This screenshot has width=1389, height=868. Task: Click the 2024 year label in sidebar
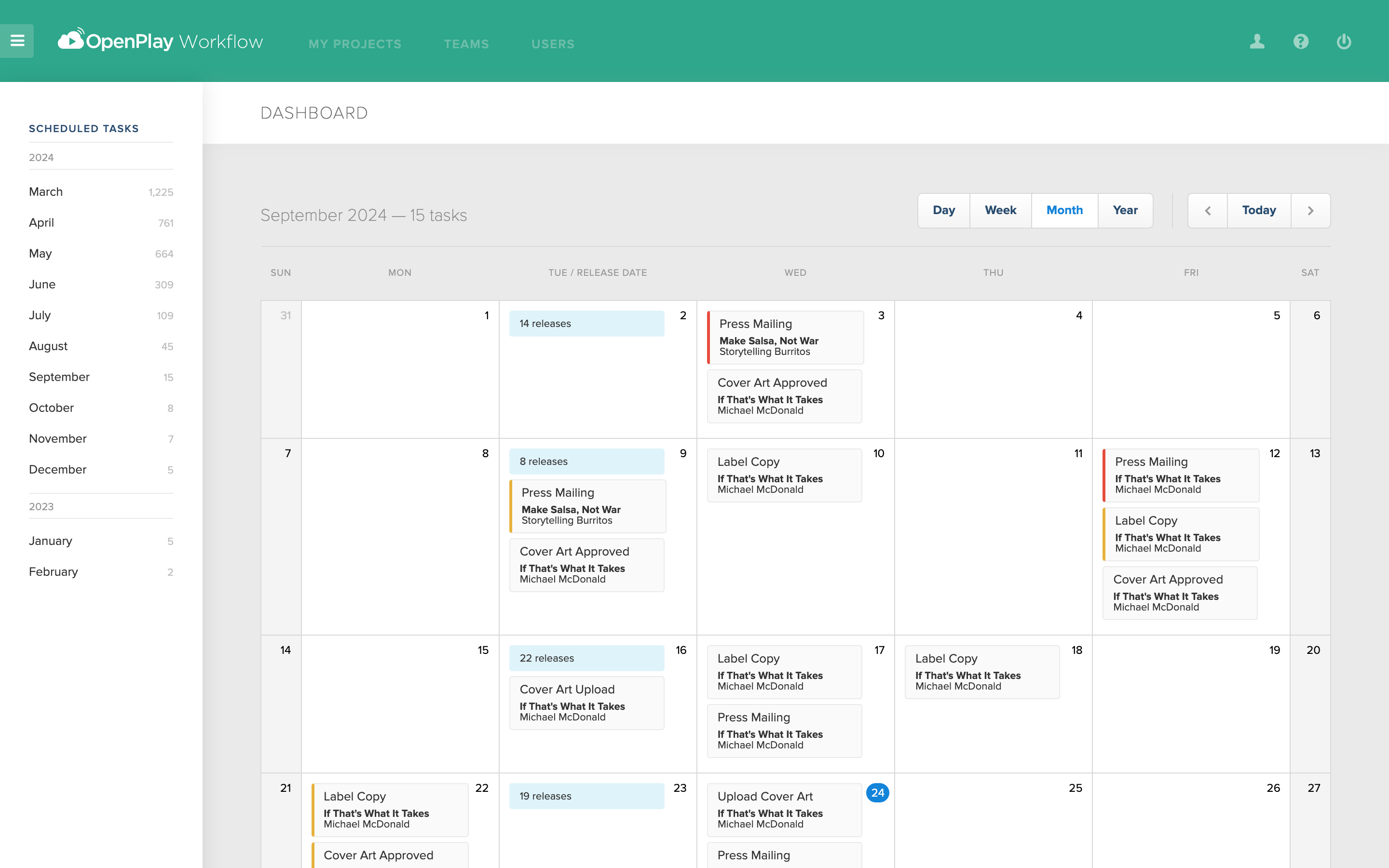[x=41, y=157]
